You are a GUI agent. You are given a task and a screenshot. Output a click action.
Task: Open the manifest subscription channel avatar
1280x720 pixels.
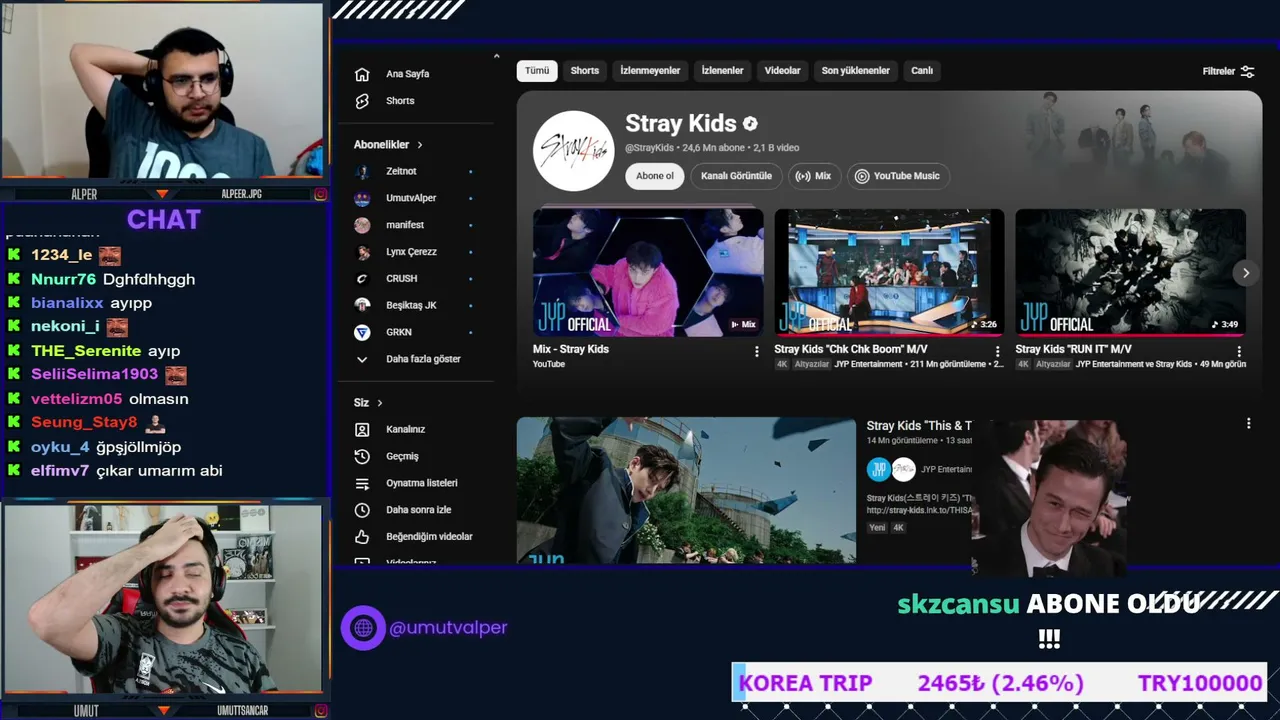coord(362,225)
